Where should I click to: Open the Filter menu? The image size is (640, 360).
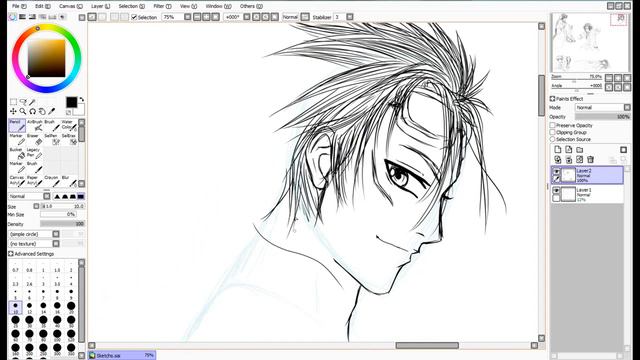(x=162, y=6)
